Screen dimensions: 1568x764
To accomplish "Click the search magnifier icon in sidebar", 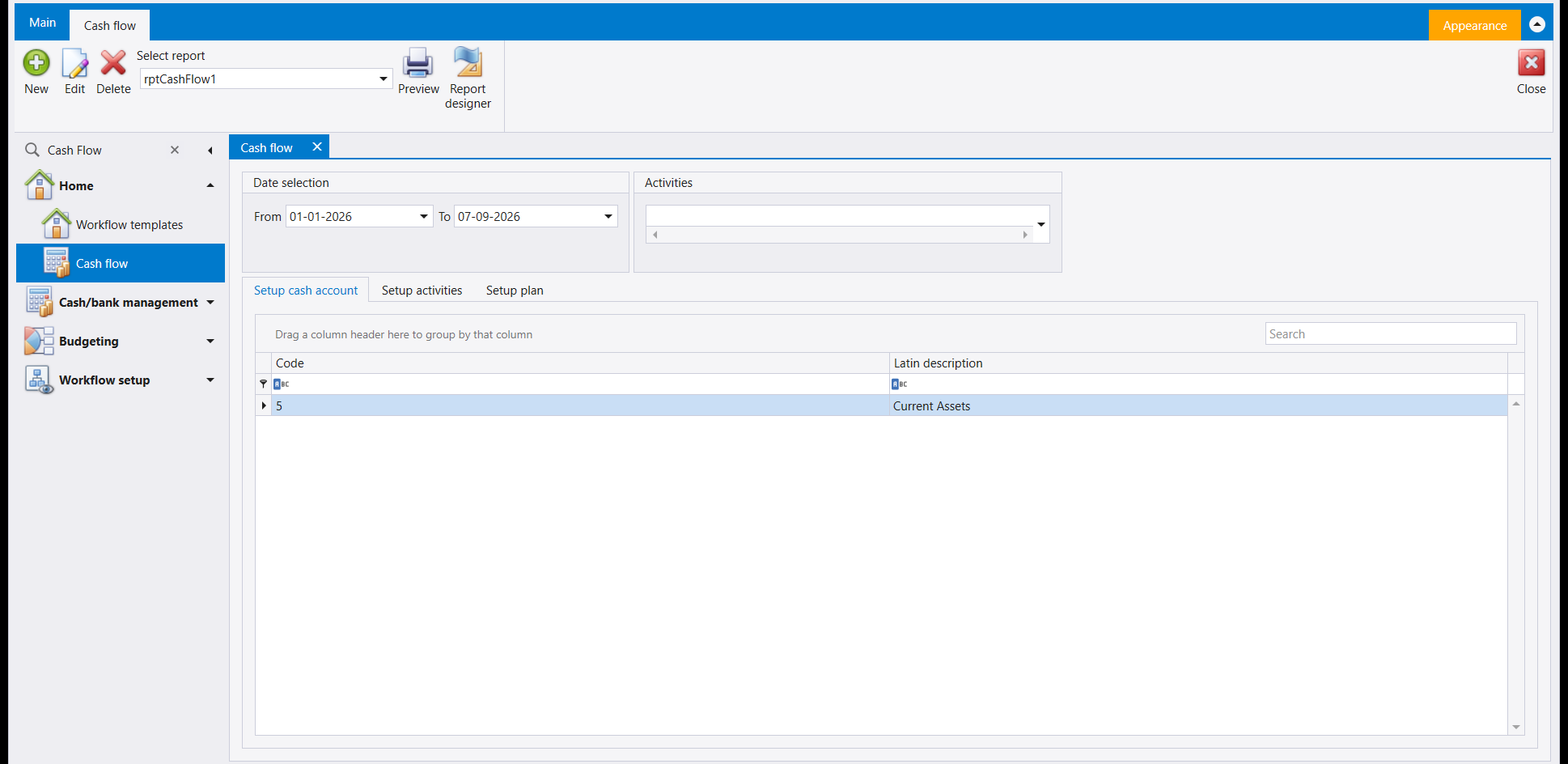I will 32,150.
